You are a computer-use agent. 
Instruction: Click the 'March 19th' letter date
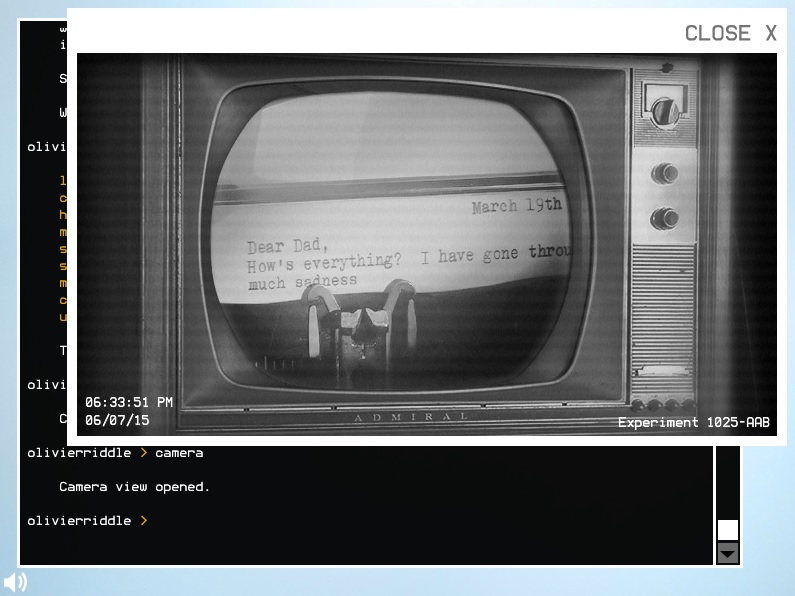[x=517, y=205]
